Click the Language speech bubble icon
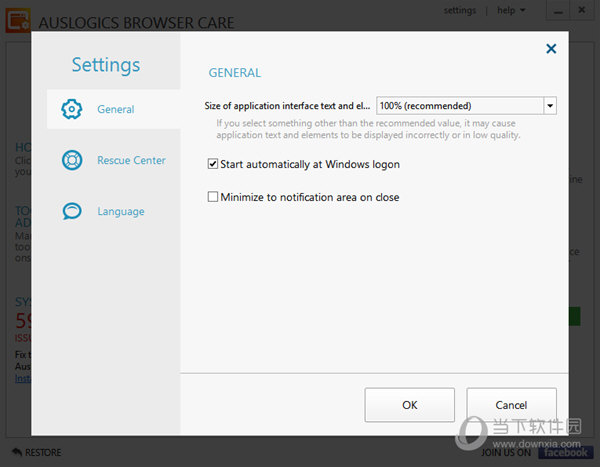The height and width of the screenshot is (467, 600). 72,211
